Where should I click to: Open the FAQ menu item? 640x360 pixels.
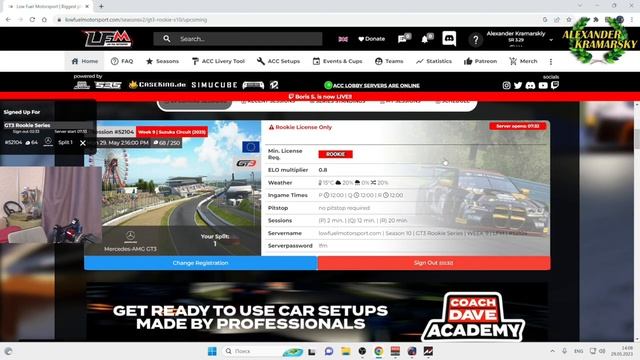(122, 61)
